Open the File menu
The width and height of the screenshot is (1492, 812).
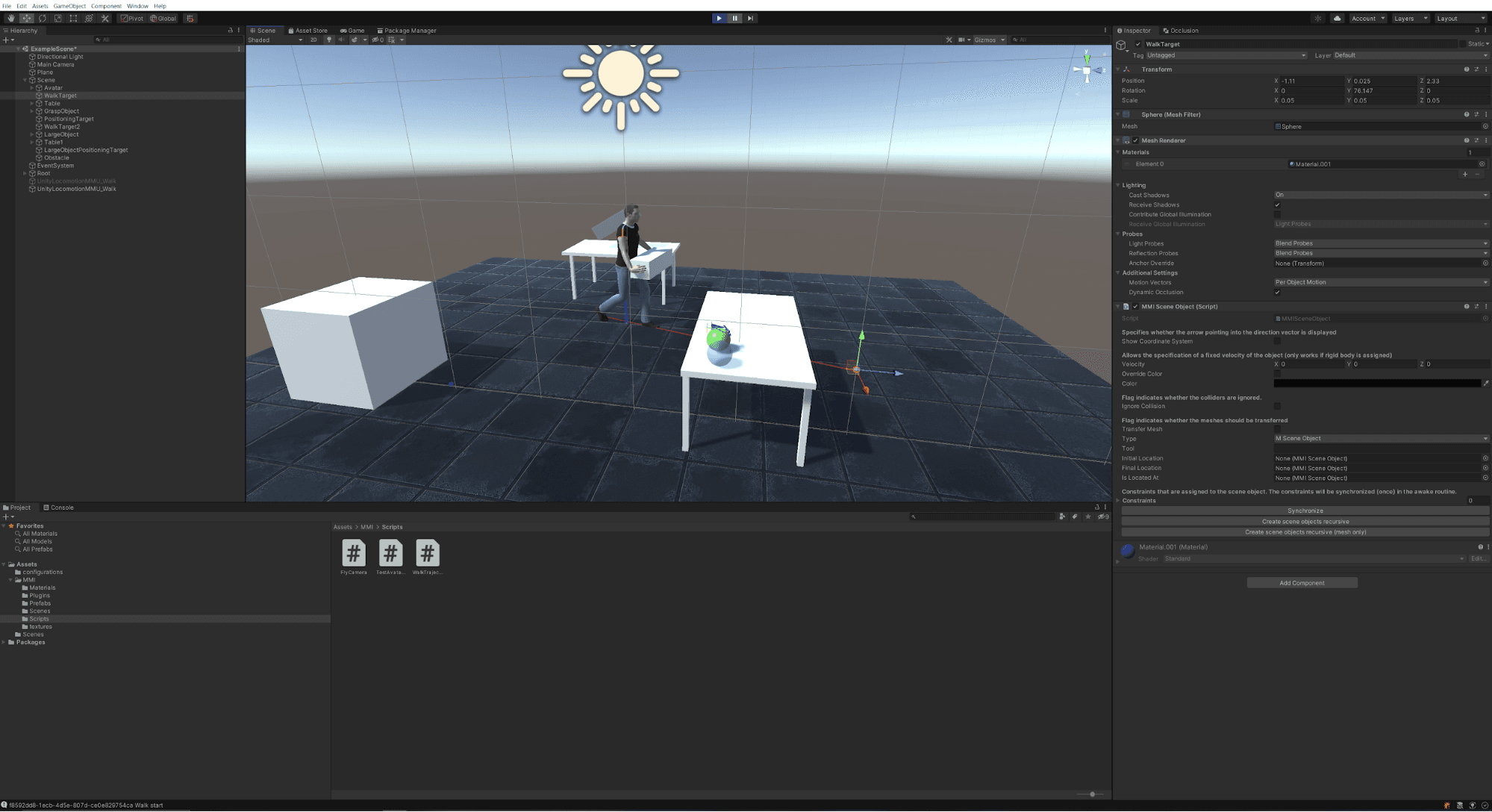[7, 5]
